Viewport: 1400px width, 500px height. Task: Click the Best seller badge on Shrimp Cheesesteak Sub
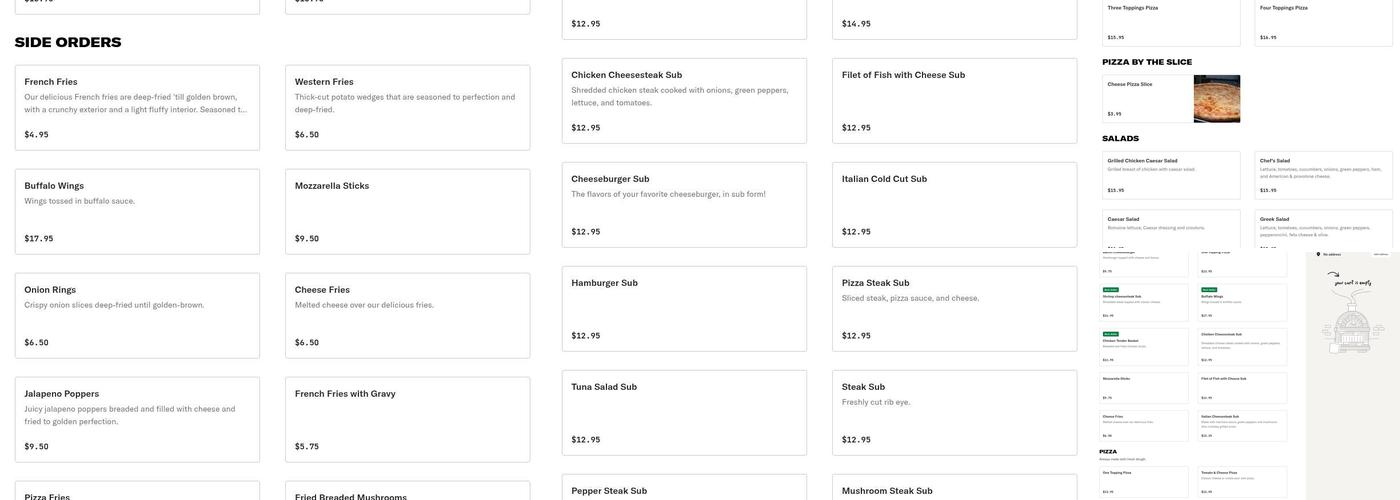[x=1109, y=290]
